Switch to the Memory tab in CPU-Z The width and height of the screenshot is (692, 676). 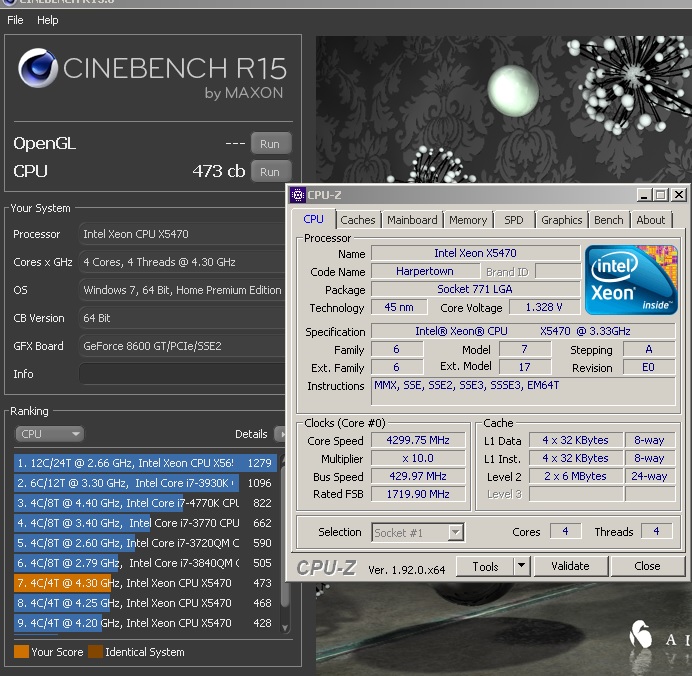[x=468, y=220]
